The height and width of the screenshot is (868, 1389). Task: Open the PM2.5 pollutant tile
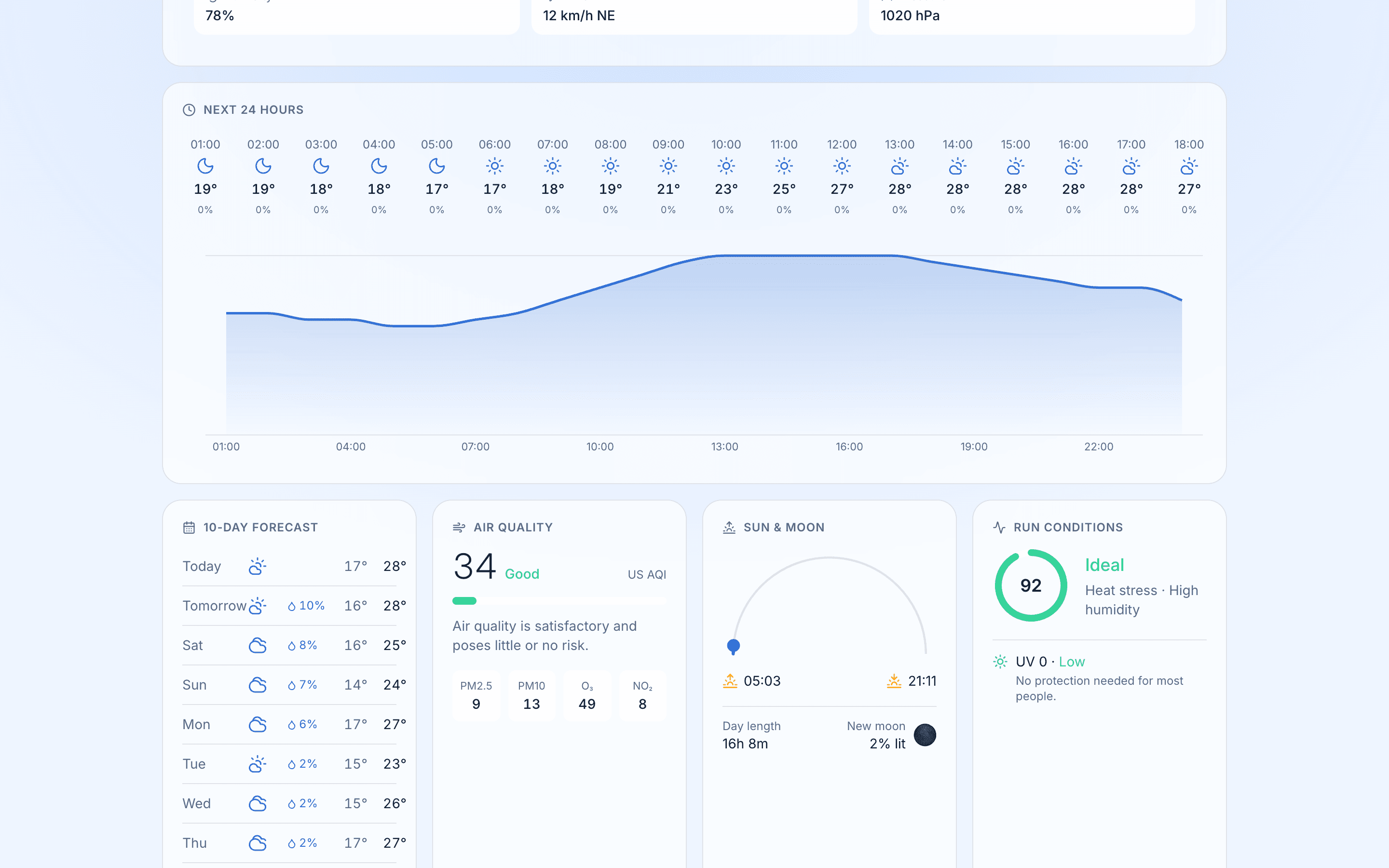click(477, 695)
